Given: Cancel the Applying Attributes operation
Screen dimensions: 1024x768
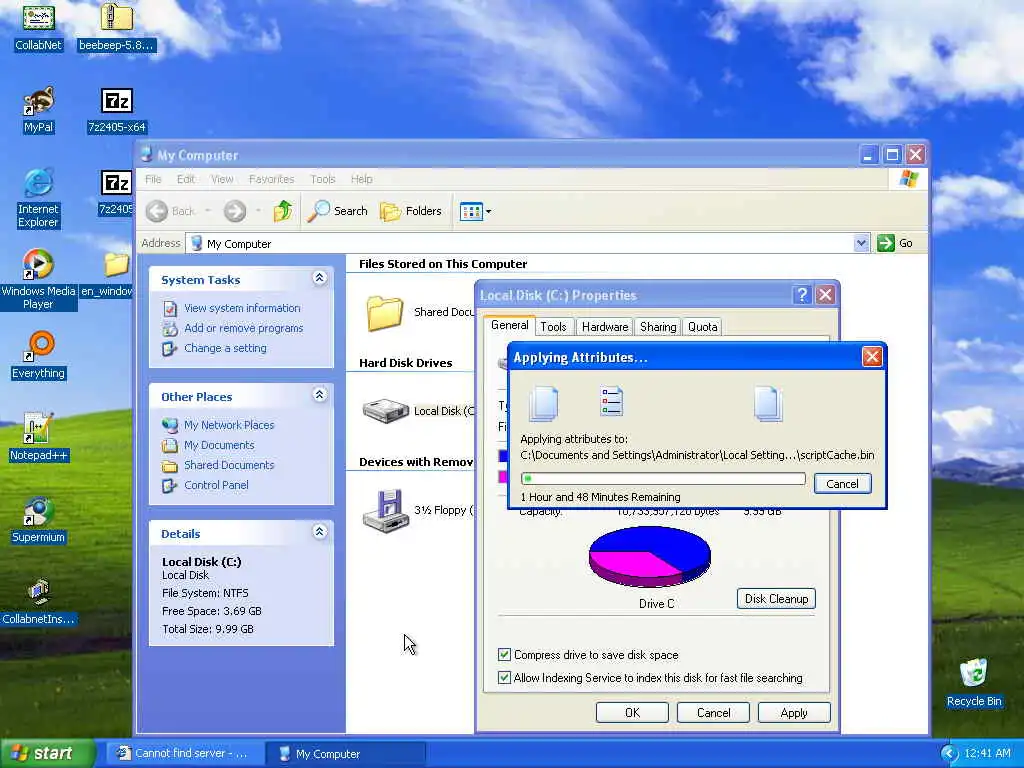Looking at the screenshot, I should click(842, 484).
